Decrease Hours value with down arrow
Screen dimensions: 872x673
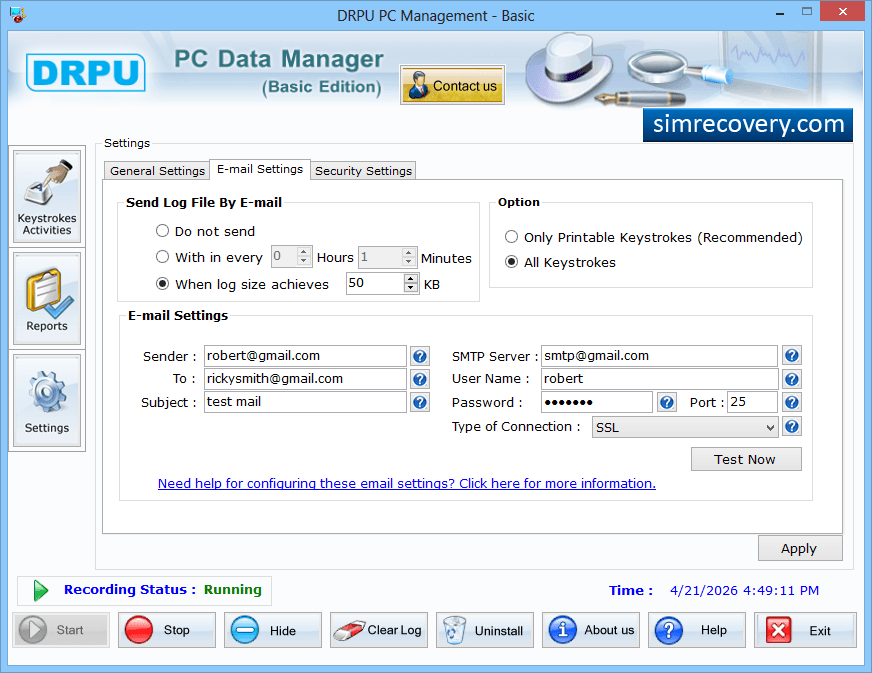[303, 261]
